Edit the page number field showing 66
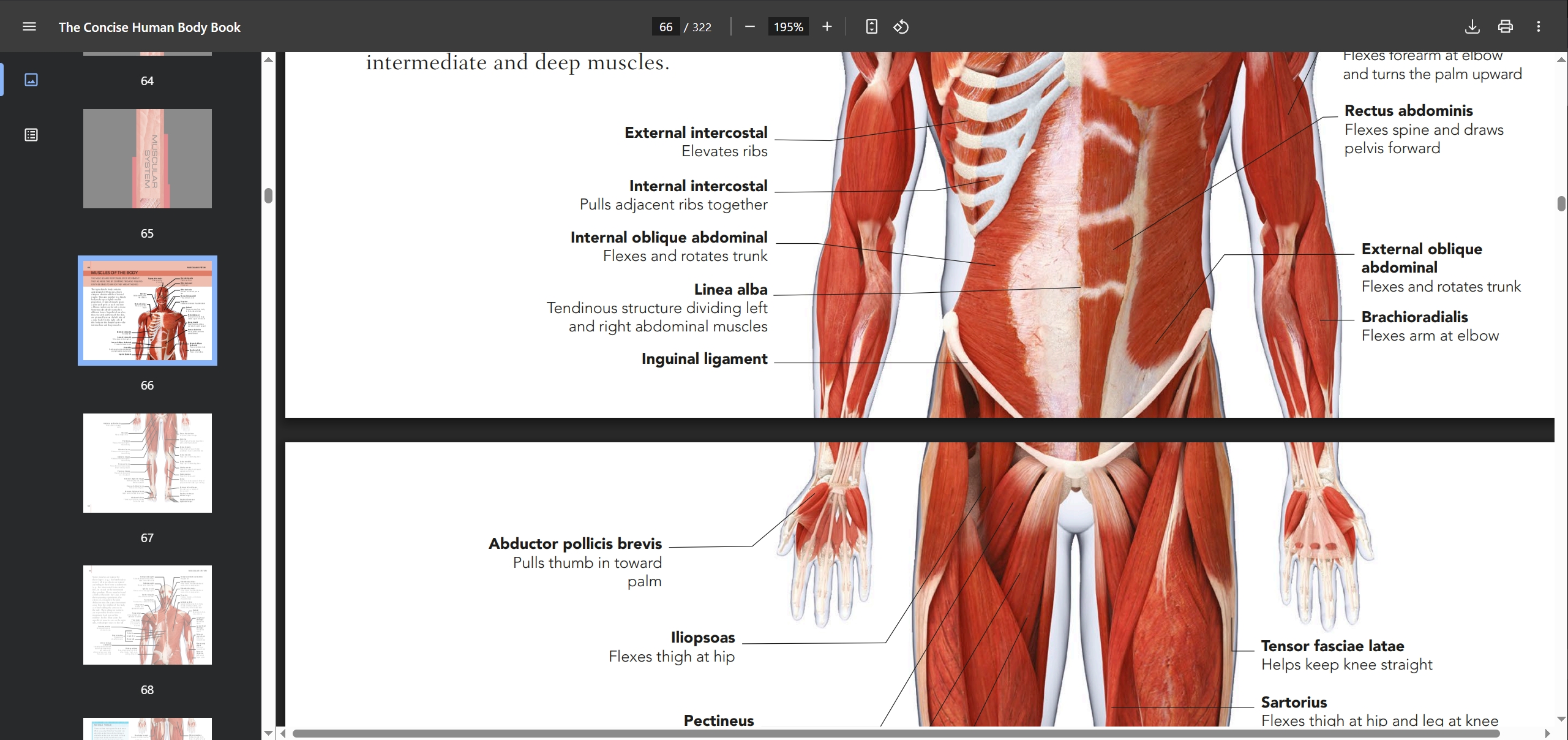Viewport: 1568px width, 740px height. pyautogui.click(x=666, y=26)
